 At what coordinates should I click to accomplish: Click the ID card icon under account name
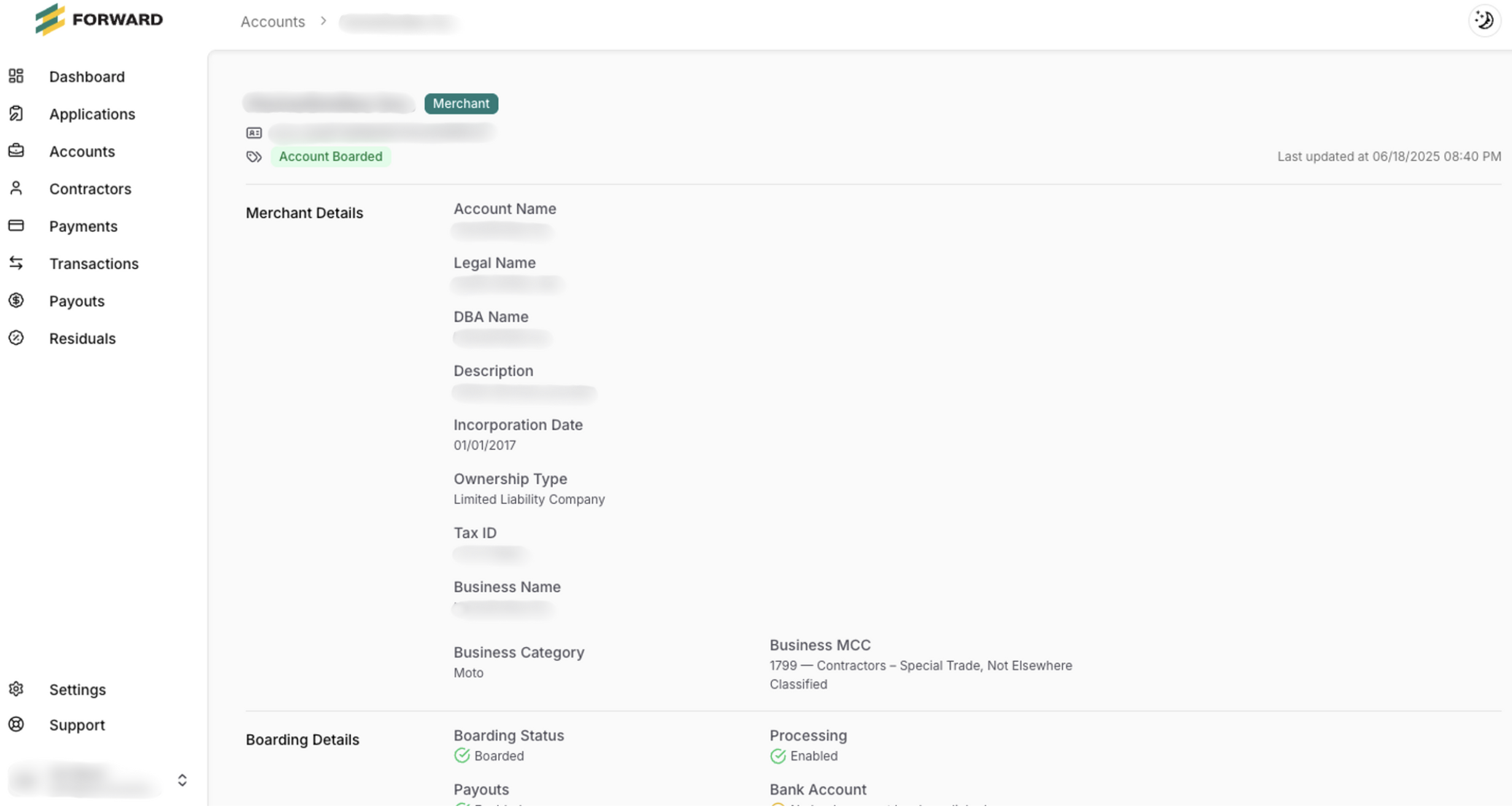coord(254,133)
